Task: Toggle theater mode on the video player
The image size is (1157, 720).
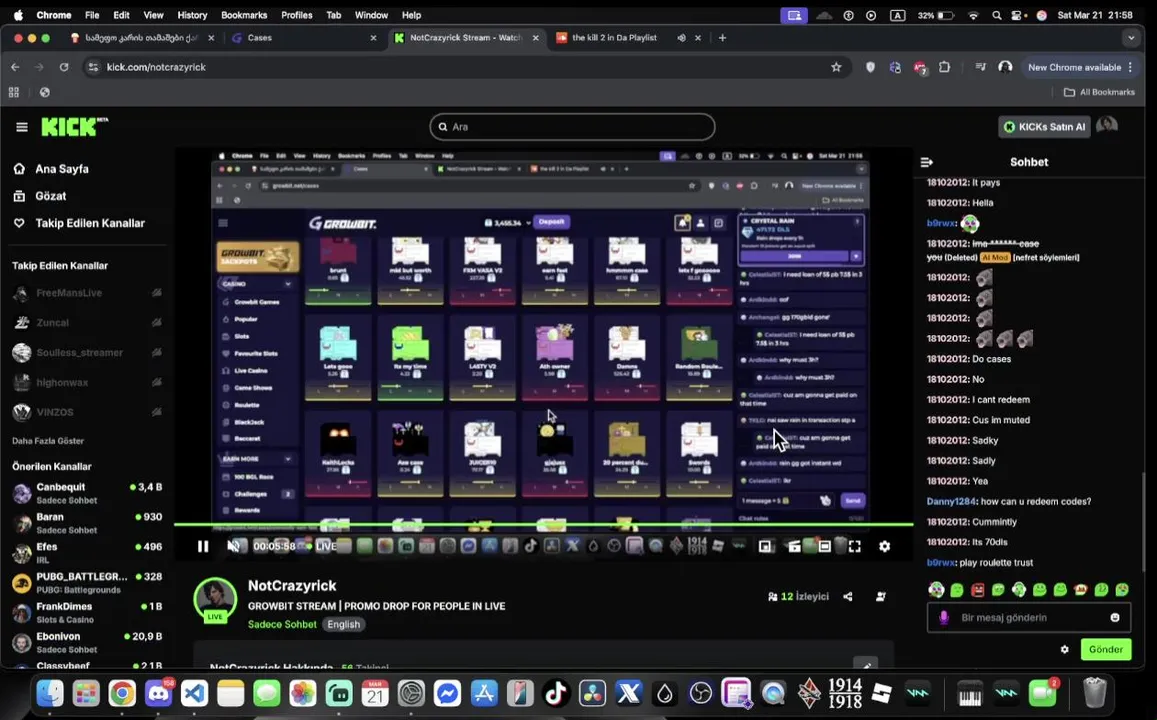Action: click(824, 546)
